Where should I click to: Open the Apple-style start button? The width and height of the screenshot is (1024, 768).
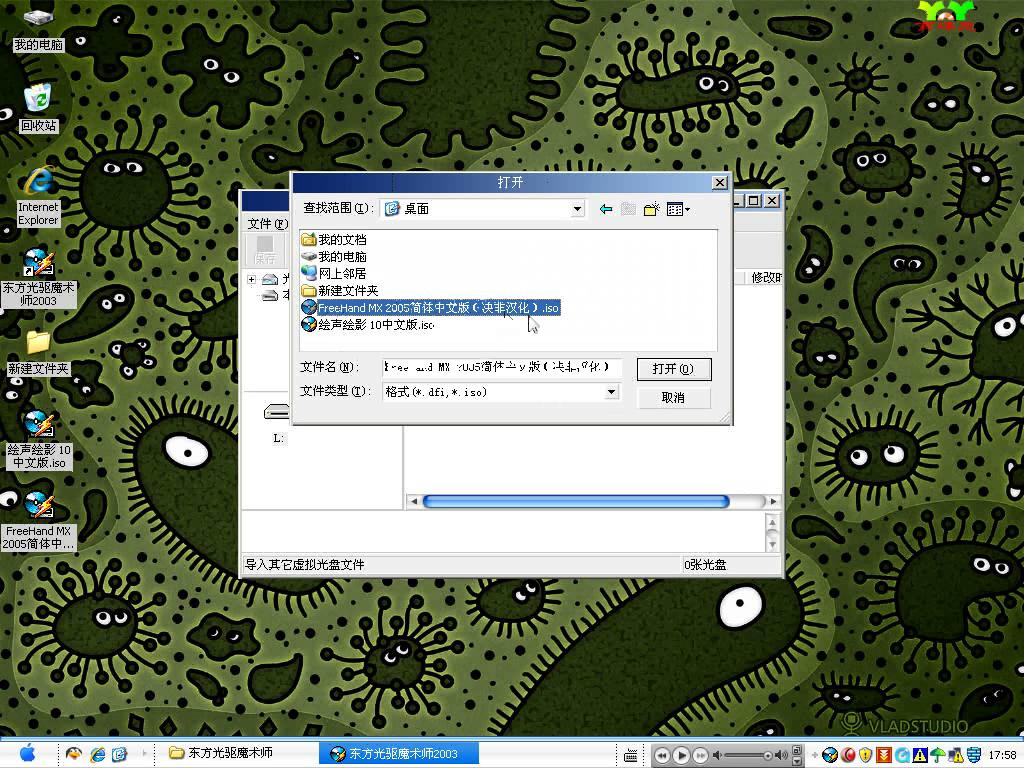tap(27, 754)
